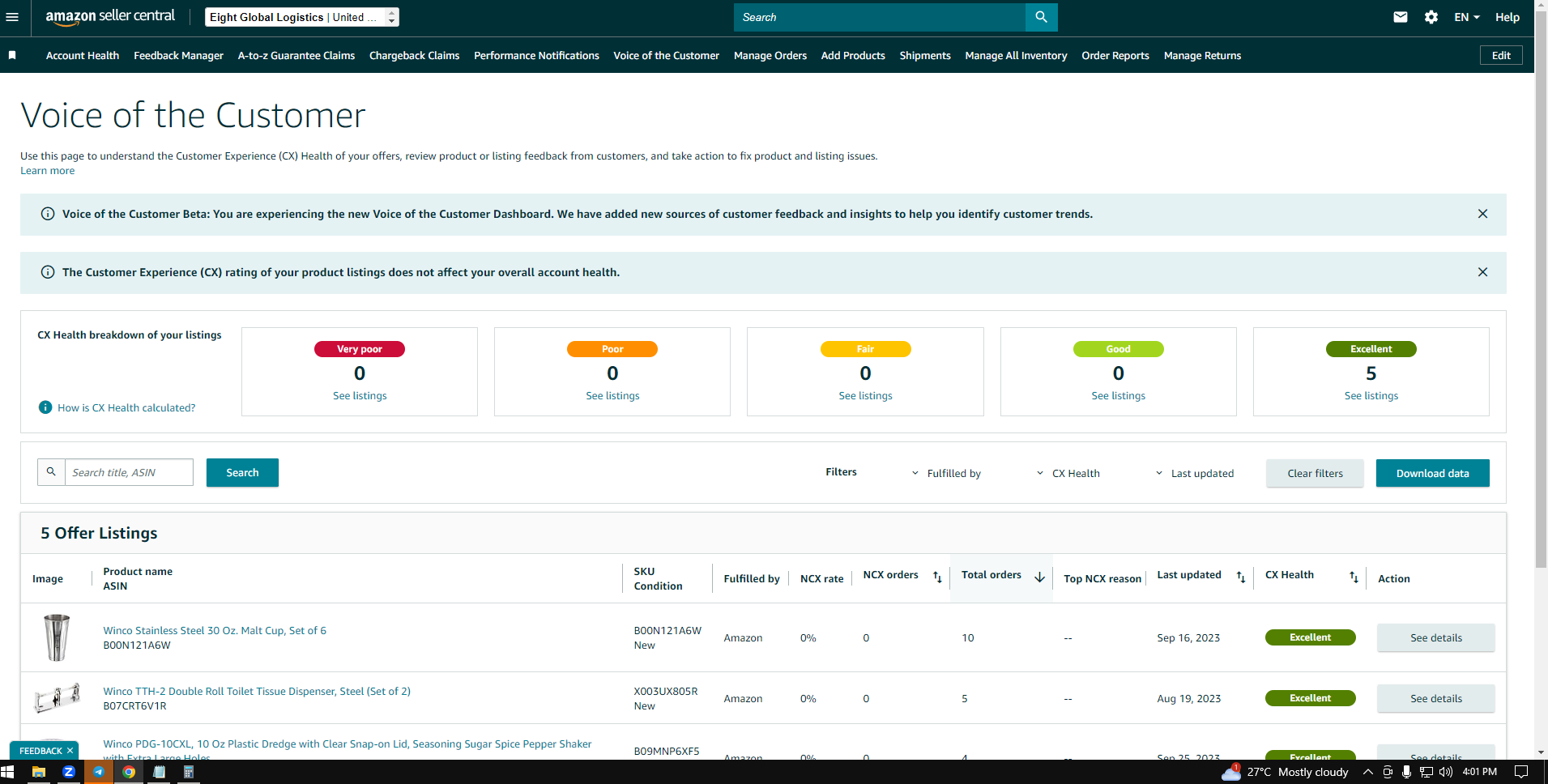Viewport: 1548px width, 784px height.
Task: Dismiss the CX rating account health banner
Action: click(x=1482, y=272)
